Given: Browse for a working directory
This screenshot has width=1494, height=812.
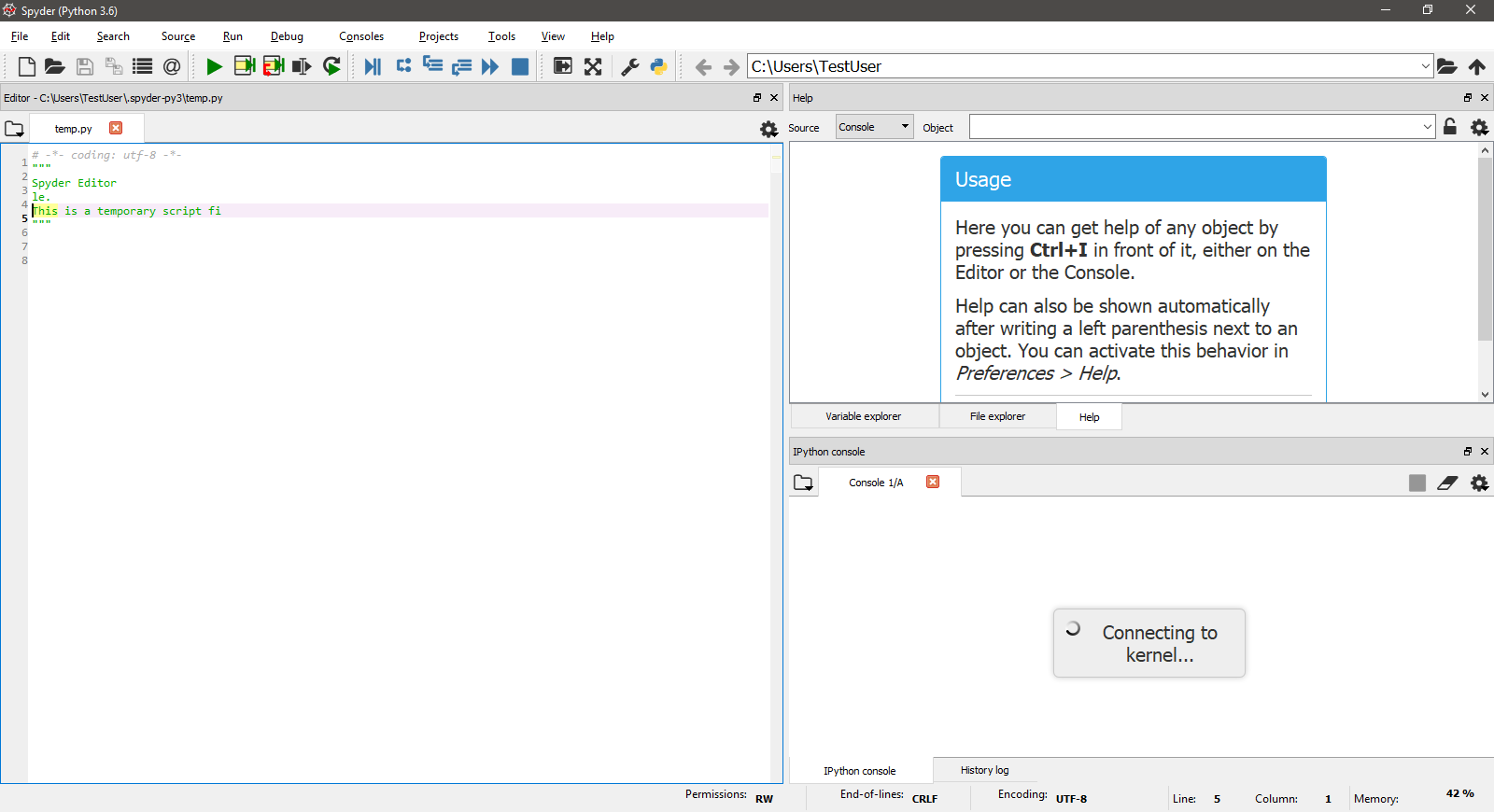Looking at the screenshot, I should coord(1446,66).
